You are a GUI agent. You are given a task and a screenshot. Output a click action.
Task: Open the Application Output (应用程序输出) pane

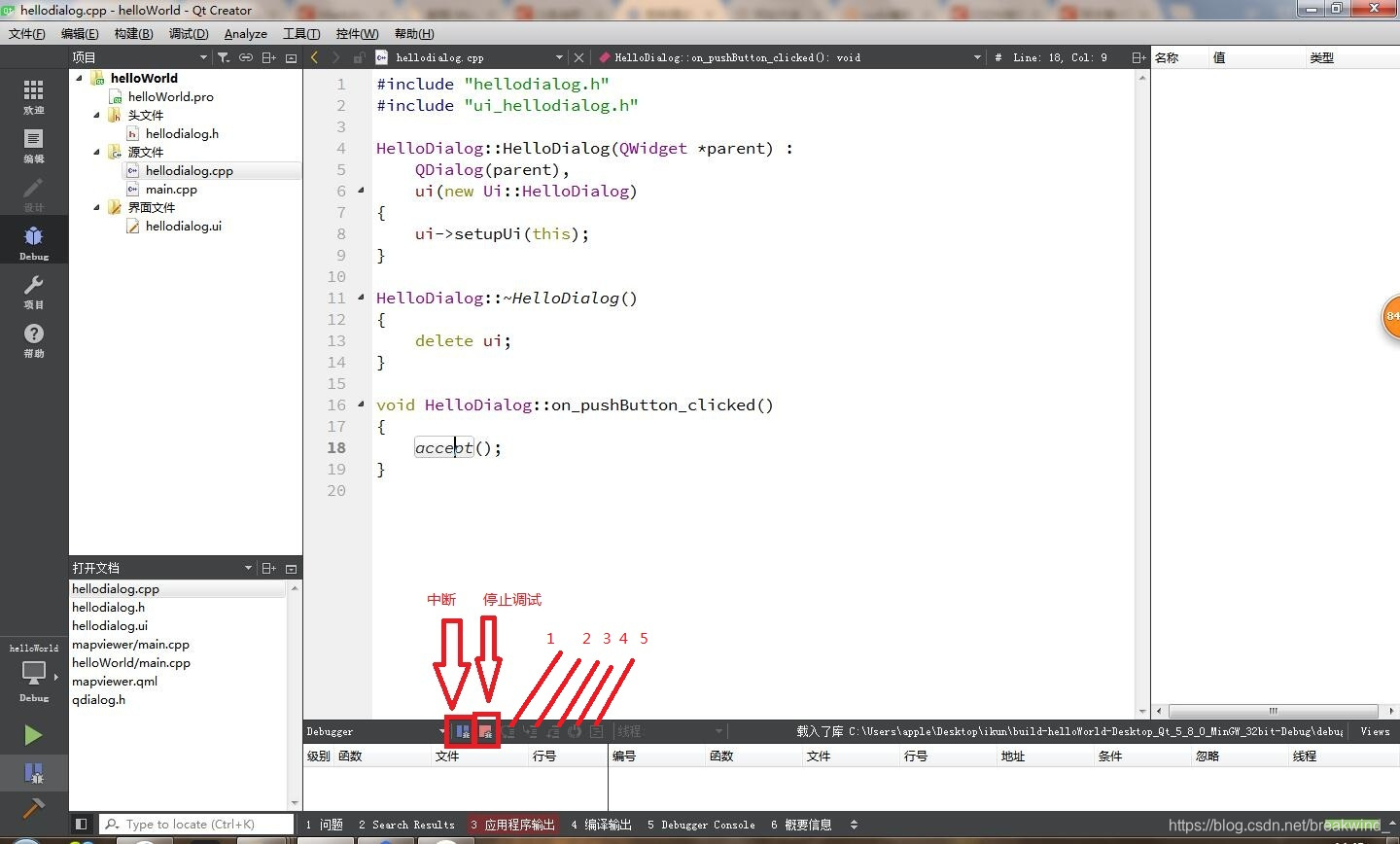(512, 825)
